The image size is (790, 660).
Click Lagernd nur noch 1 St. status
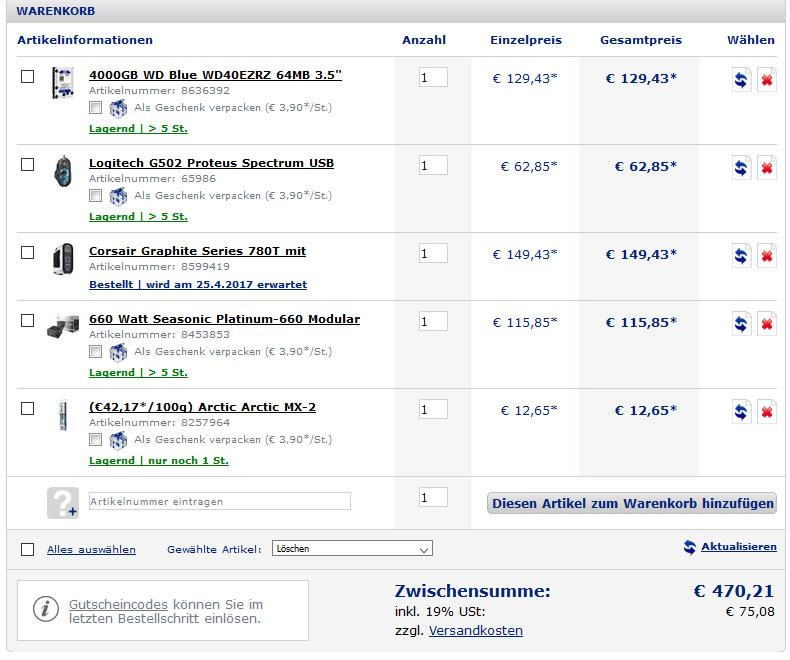tap(159, 460)
